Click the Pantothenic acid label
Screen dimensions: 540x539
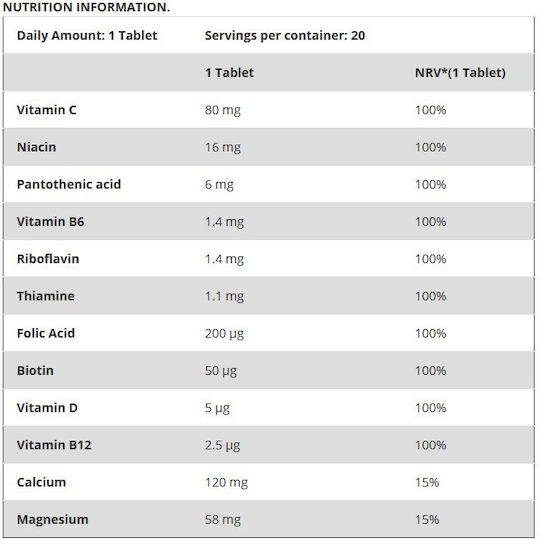69,184
